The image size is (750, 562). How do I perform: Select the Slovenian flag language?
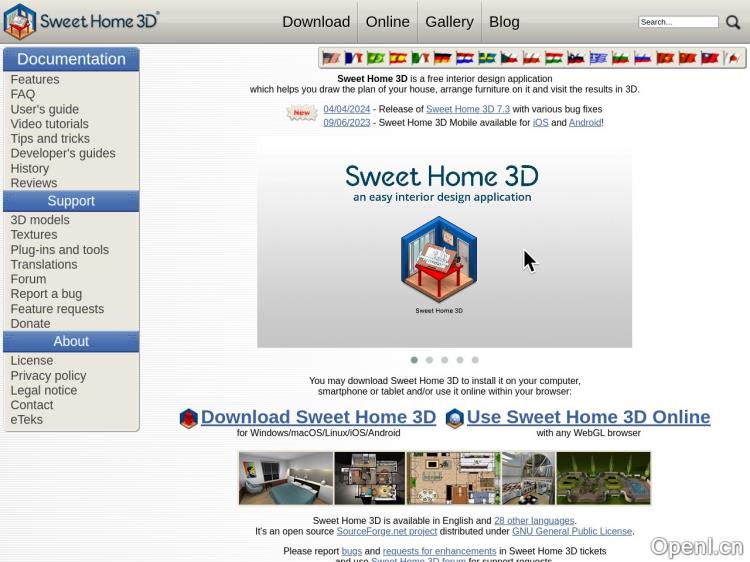576,58
